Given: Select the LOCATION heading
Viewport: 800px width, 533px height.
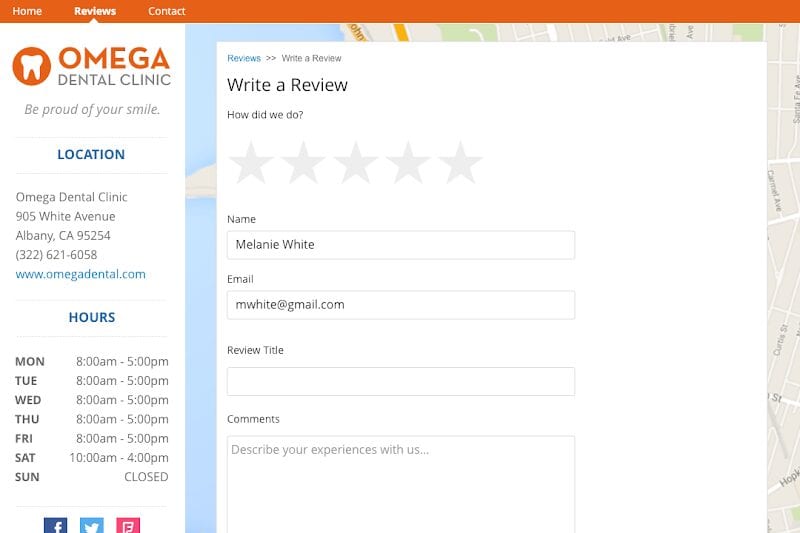Looking at the screenshot, I should point(91,155).
